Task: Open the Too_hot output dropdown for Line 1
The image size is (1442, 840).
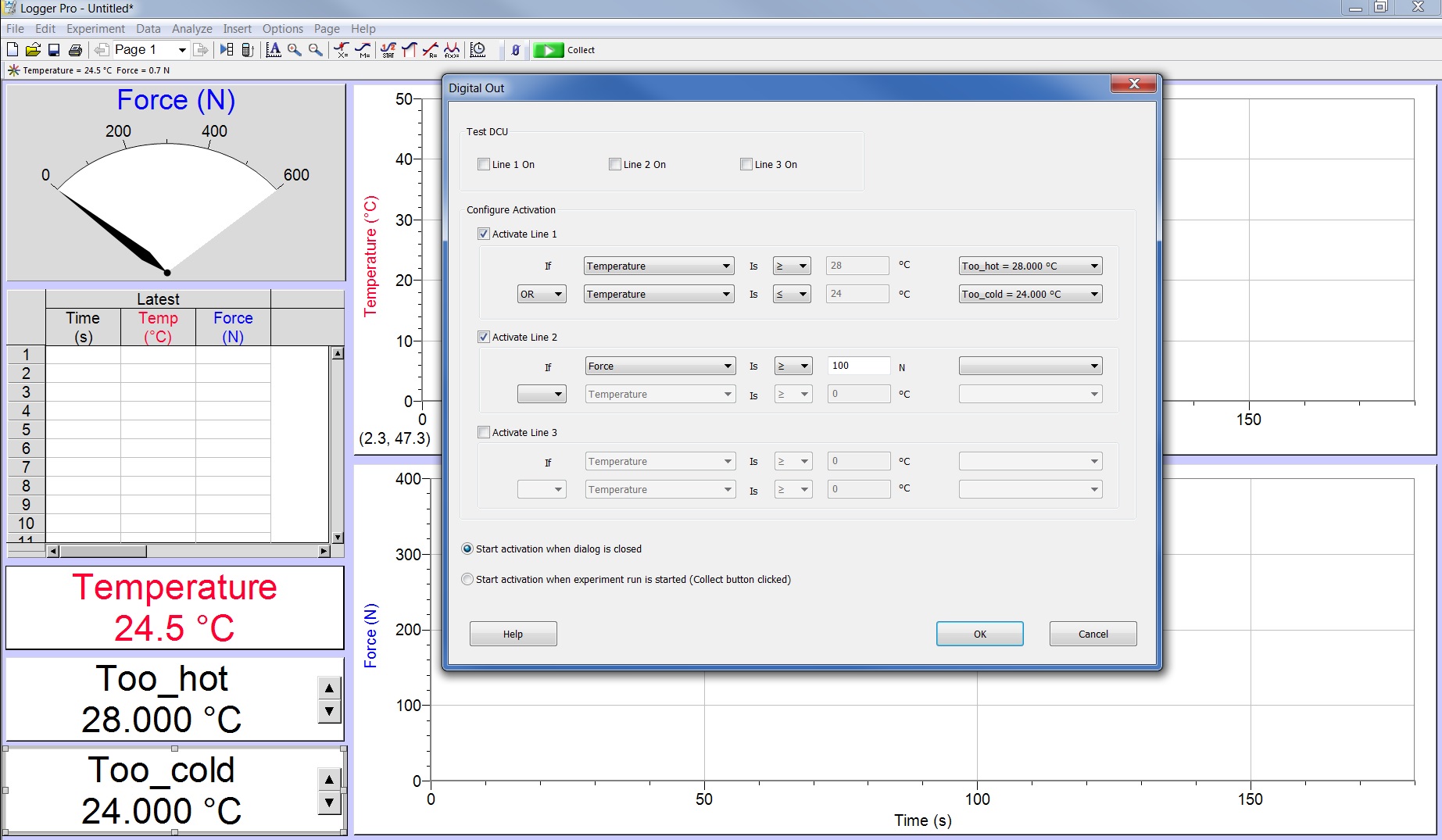Action: coord(1093,266)
